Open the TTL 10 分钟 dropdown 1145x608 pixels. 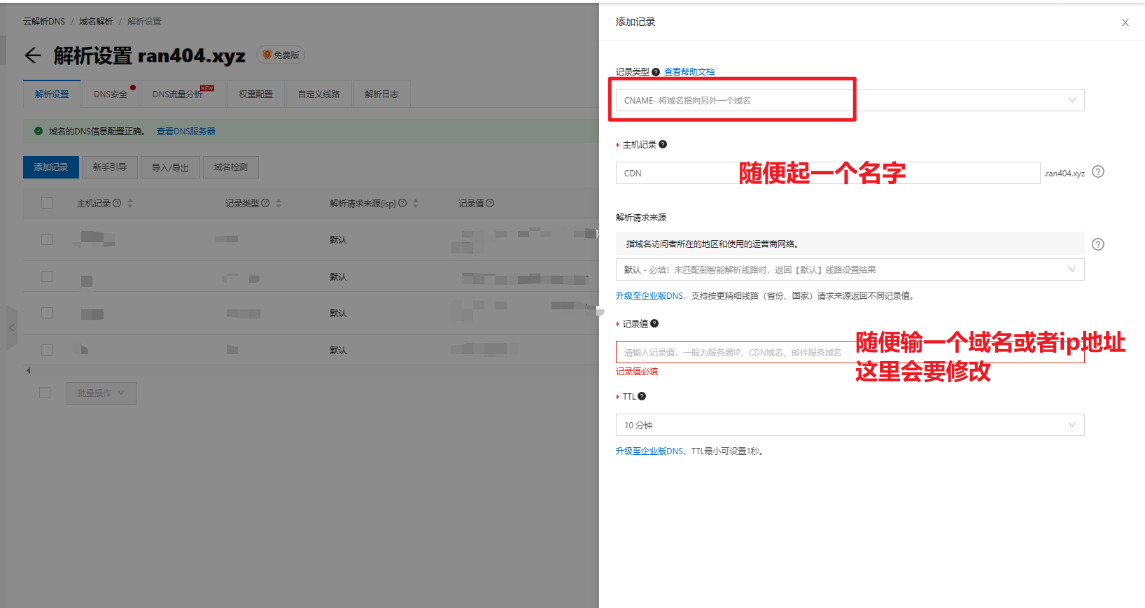click(x=850, y=425)
